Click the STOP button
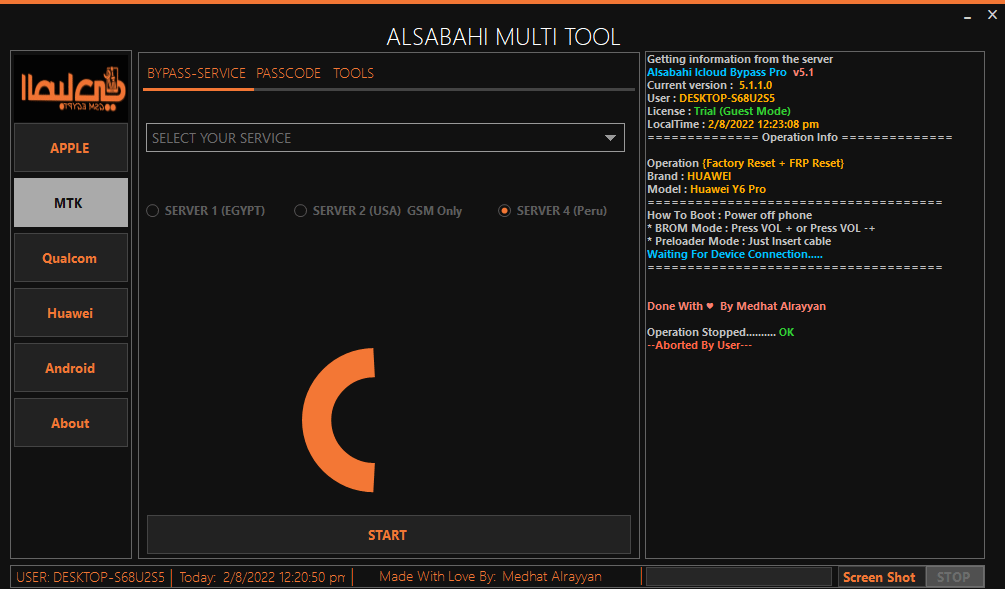 [x=954, y=576]
